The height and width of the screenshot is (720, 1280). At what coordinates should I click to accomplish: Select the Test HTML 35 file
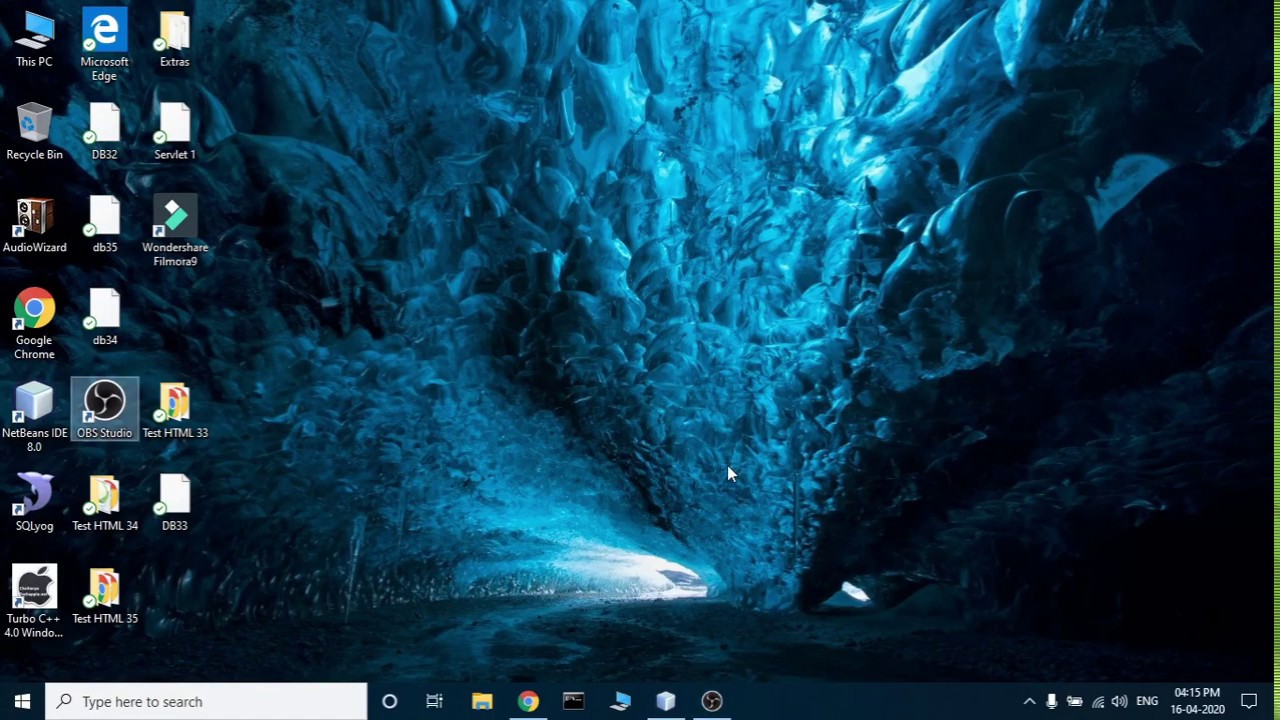104,597
